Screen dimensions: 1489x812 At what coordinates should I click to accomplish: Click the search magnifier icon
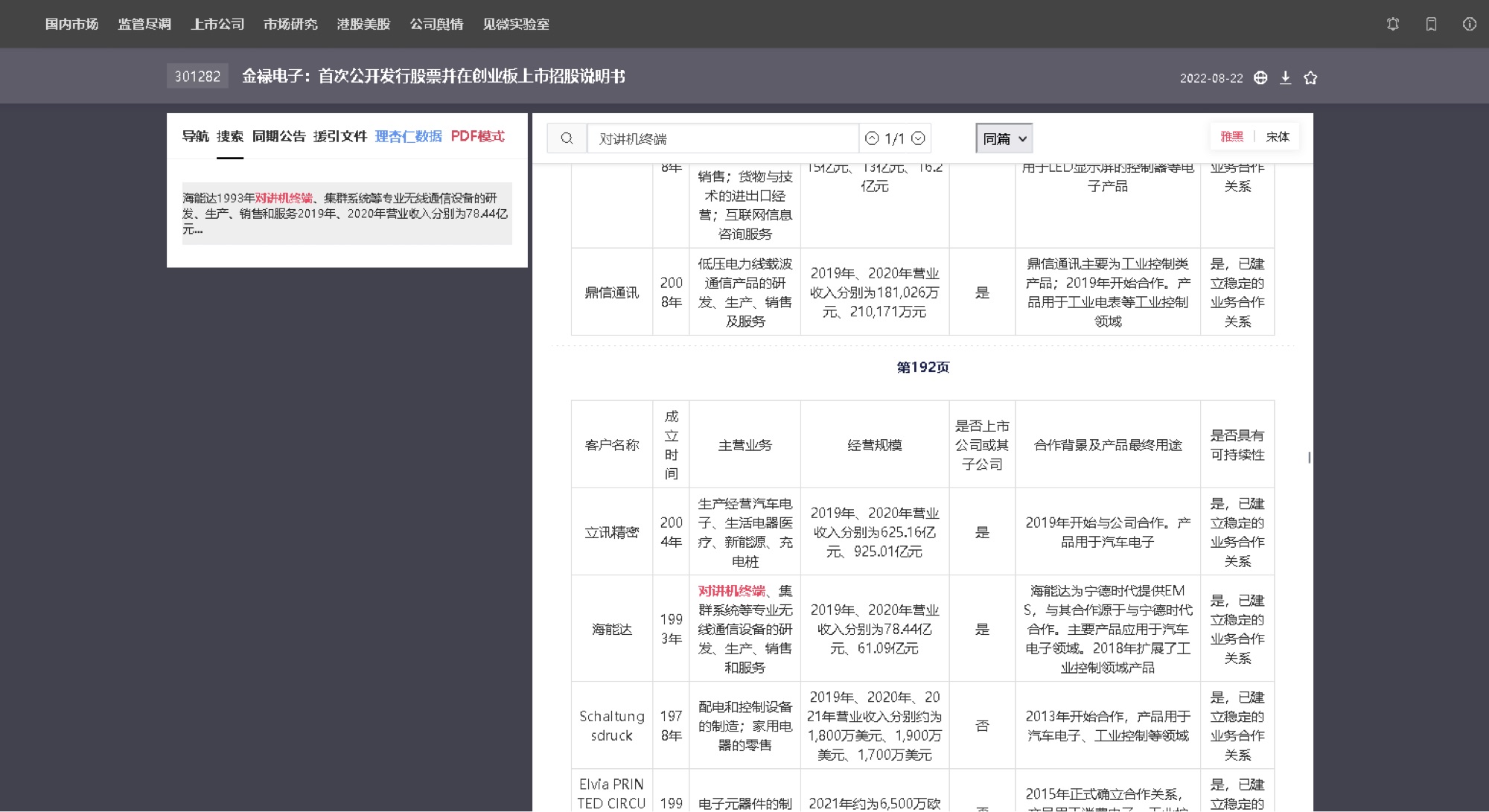point(567,138)
